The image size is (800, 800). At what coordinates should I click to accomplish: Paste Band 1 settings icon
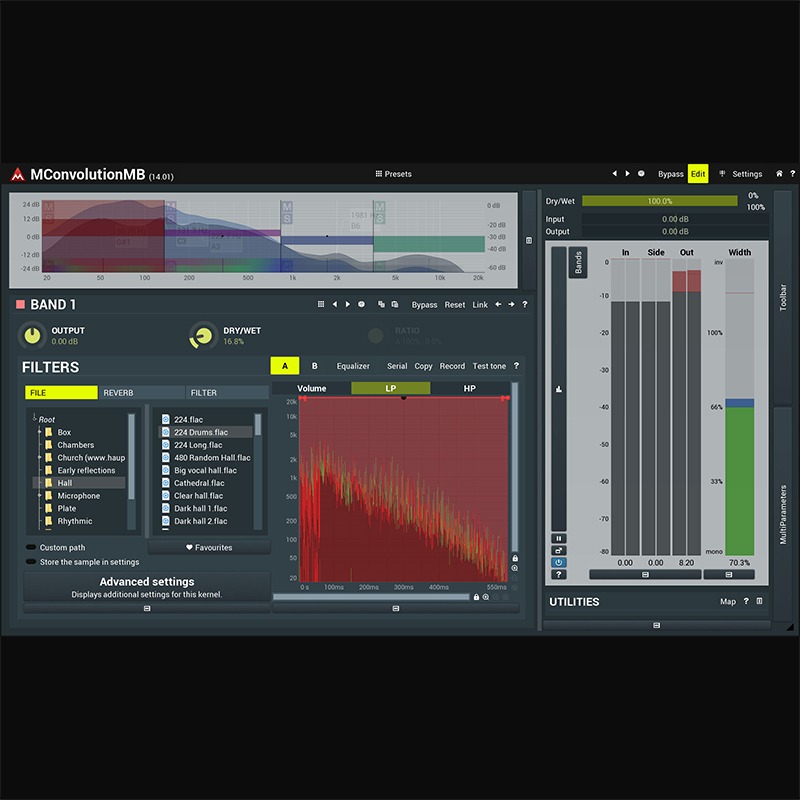click(x=394, y=304)
